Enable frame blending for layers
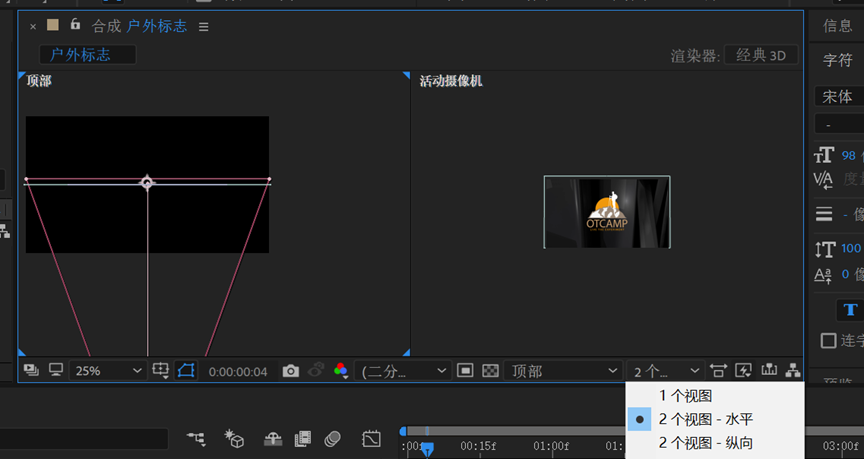The image size is (864, 459). click(x=303, y=439)
